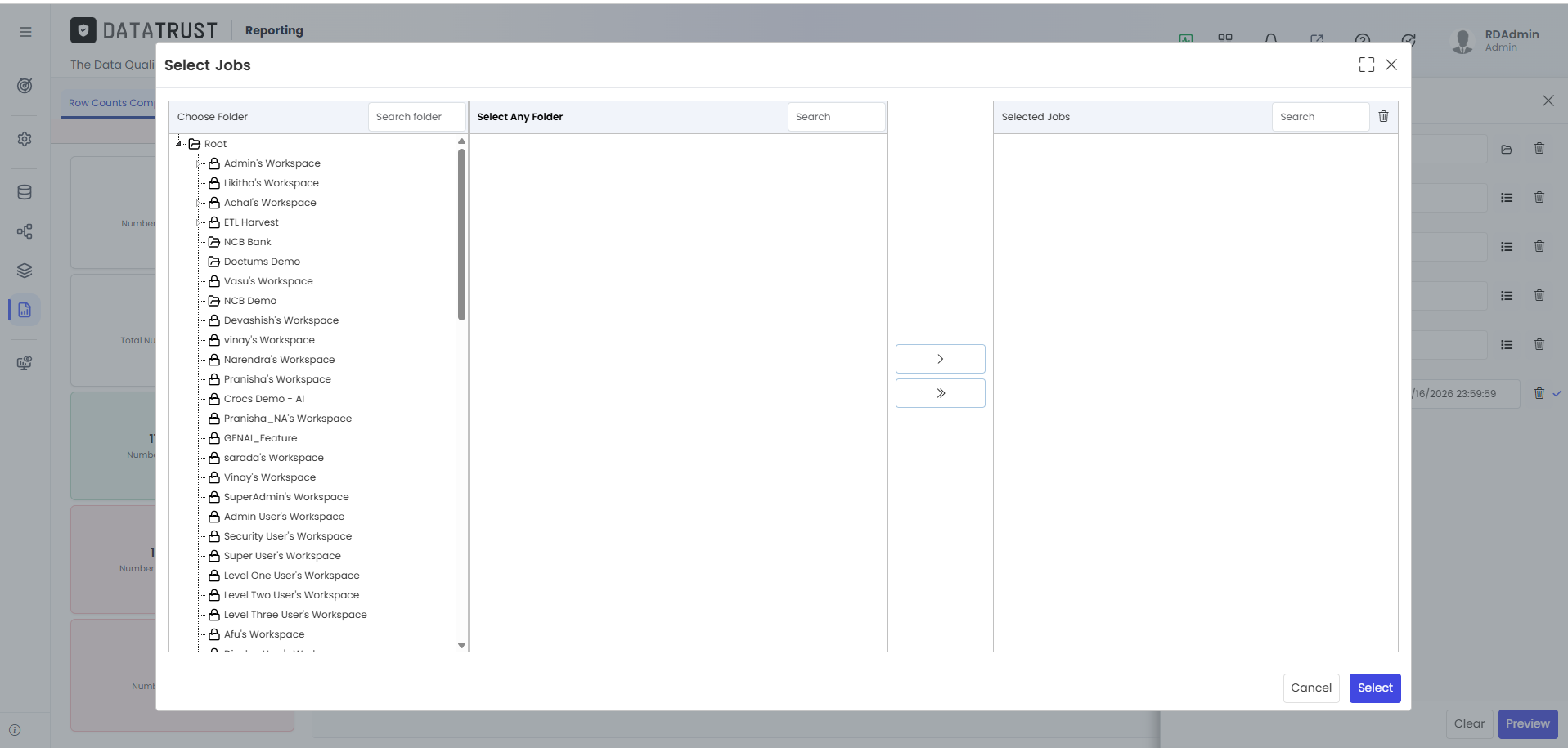1568x748 pixels.
Task: Click the info icon at sidebar bottom
Action: 15,730
